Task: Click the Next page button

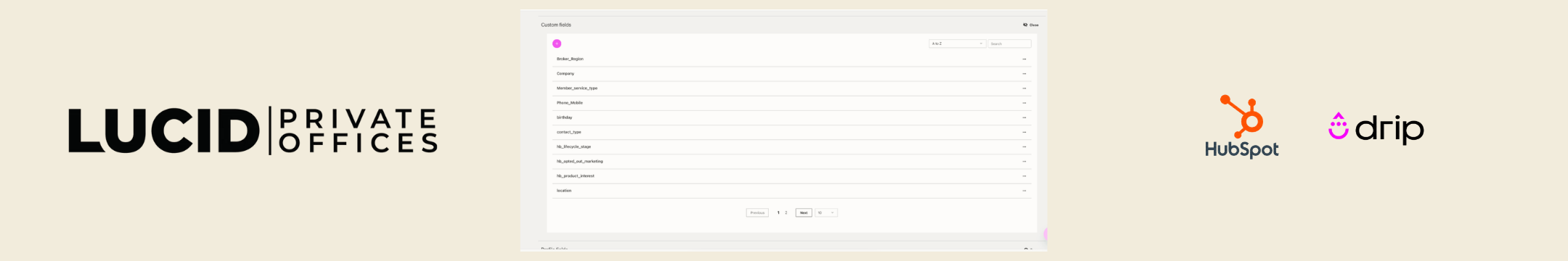Action: coord(804,212)
